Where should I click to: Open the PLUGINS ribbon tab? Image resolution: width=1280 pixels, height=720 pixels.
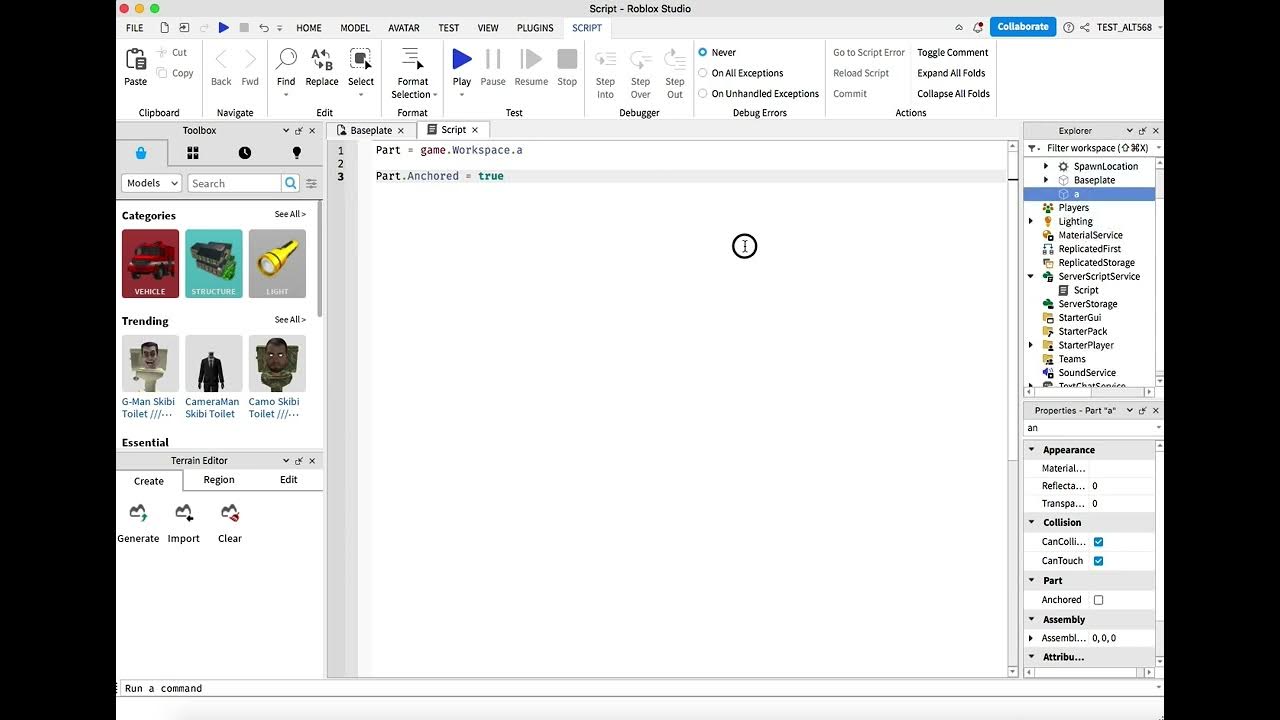(535, 28)
